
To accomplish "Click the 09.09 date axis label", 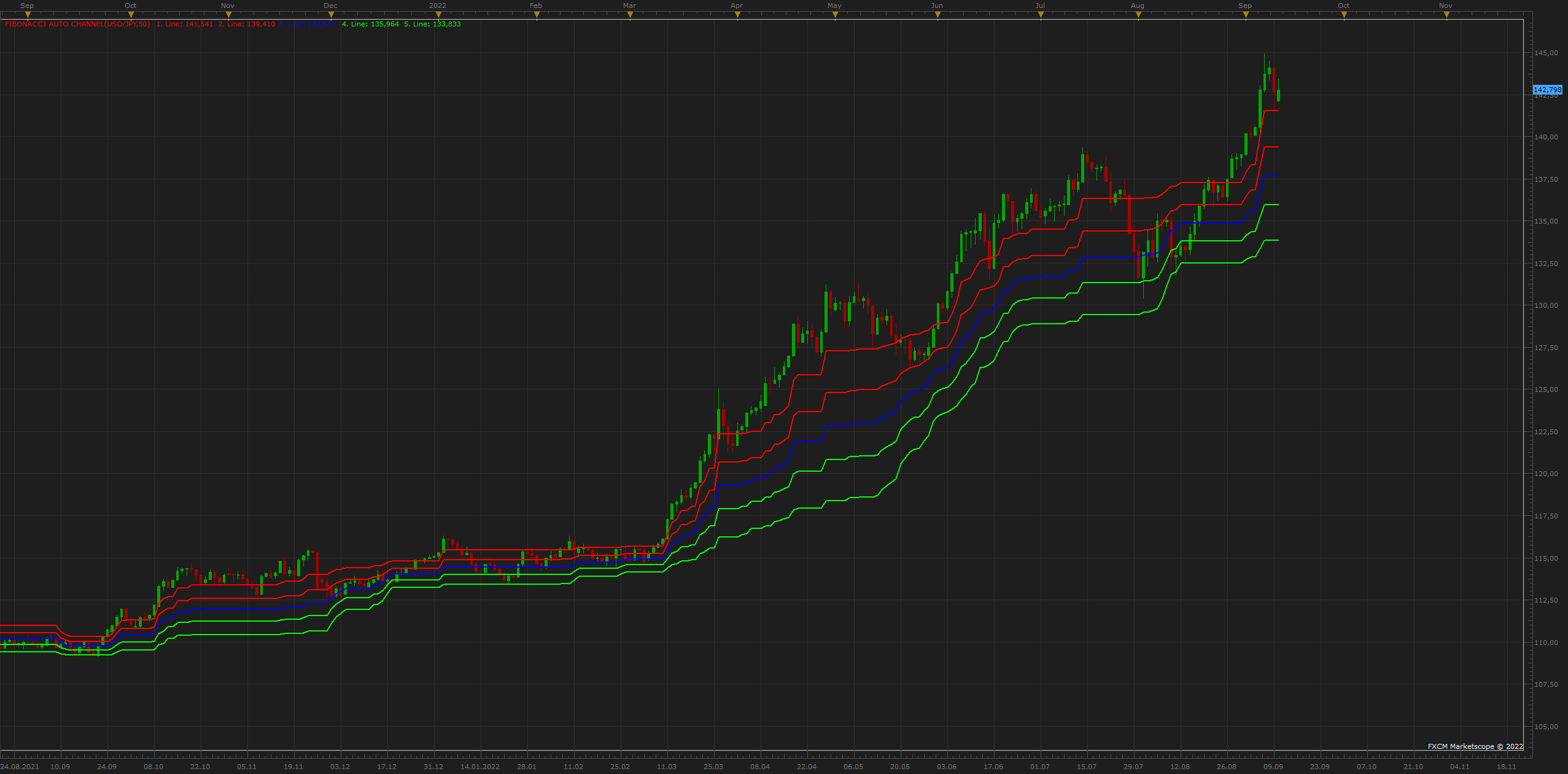I will (1273, 767).
